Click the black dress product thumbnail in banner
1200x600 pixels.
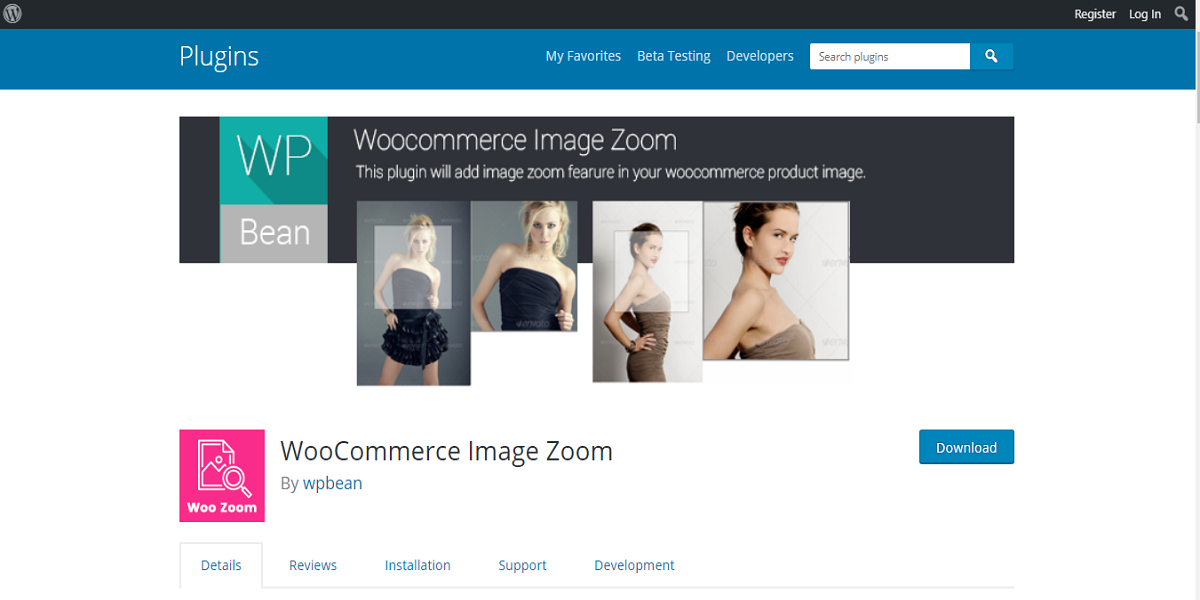point(414,293)
